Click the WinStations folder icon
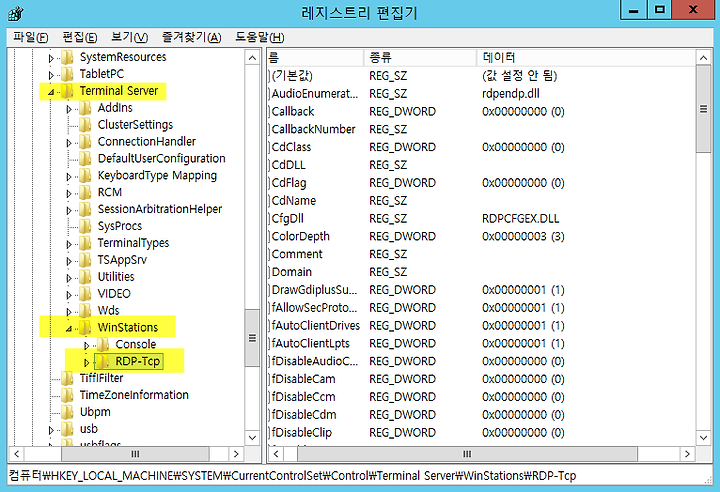 coord(85,328)
